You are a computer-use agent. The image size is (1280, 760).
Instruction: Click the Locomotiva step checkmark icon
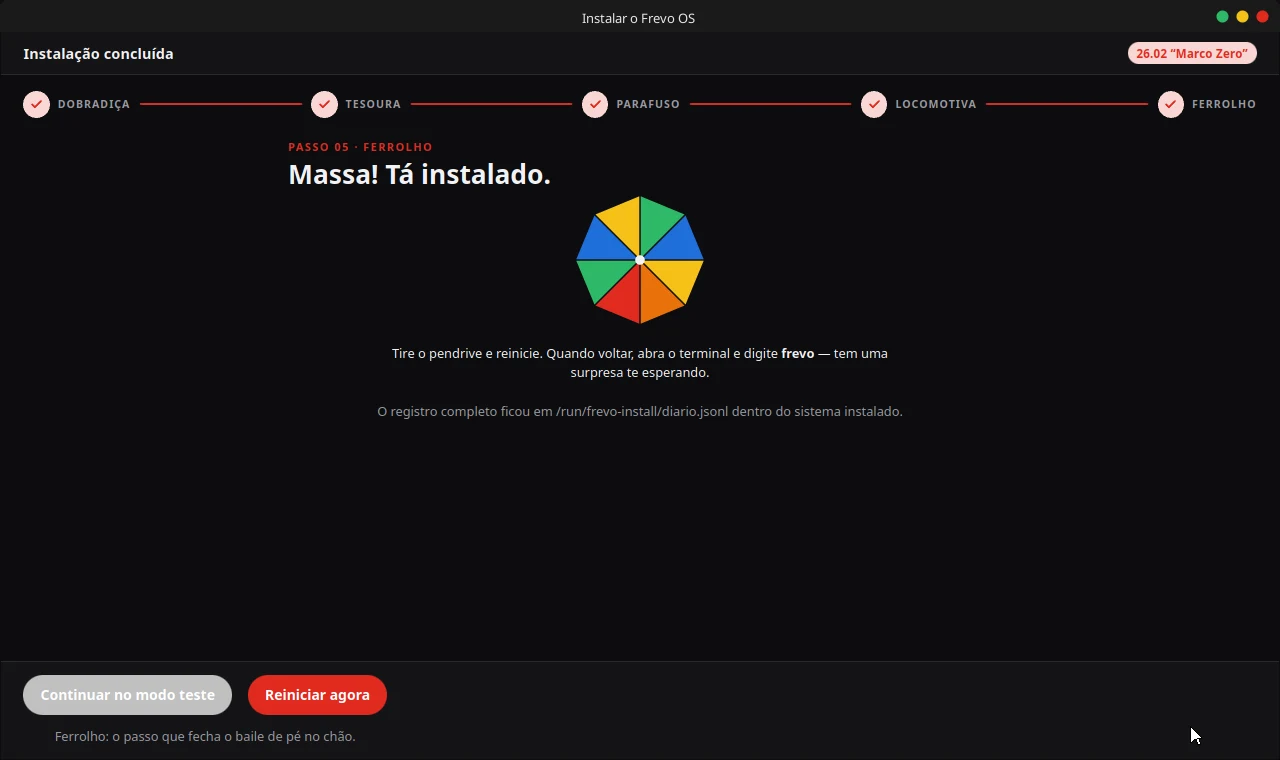pyautogui.click(x=874, y=104)
